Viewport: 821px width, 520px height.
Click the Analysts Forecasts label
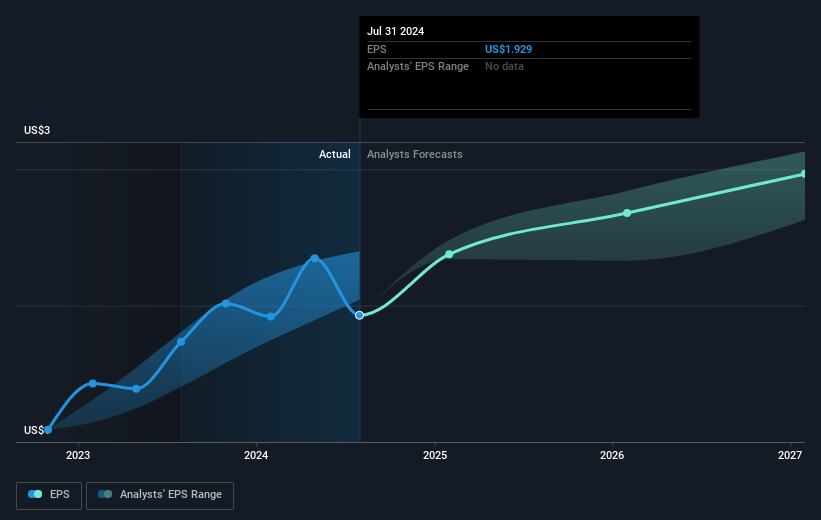pyautogui.click(x=415, y=154)
